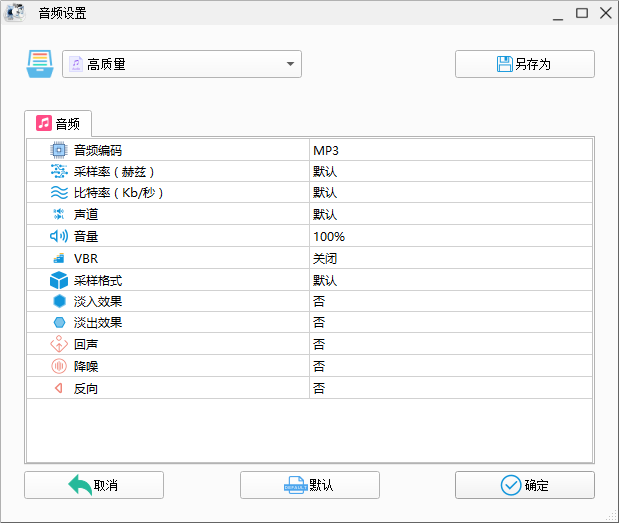Viewport: 619px width, 523px height.
Task: Click the channel (声道) icon
Action: tap(59, 215)
